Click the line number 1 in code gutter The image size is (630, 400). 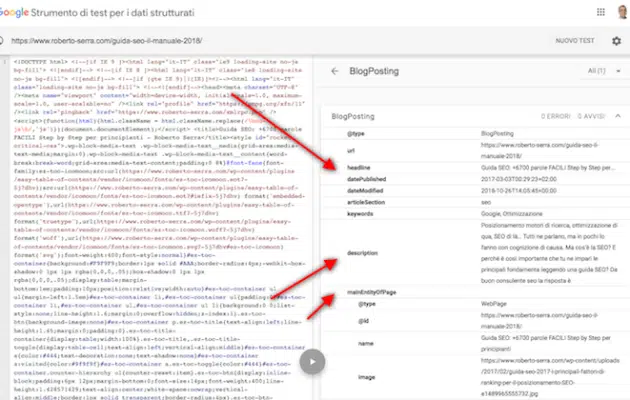click(x=5, y=62)
